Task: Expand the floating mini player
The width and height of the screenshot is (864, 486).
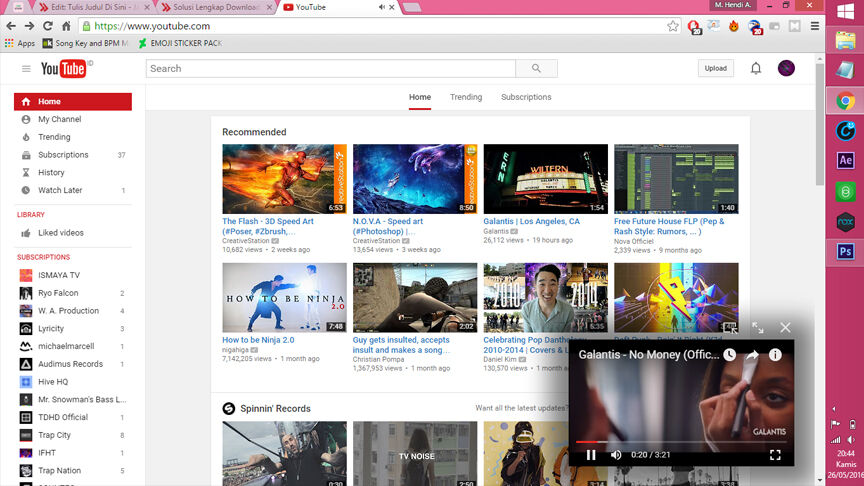Action: [758, 328]
